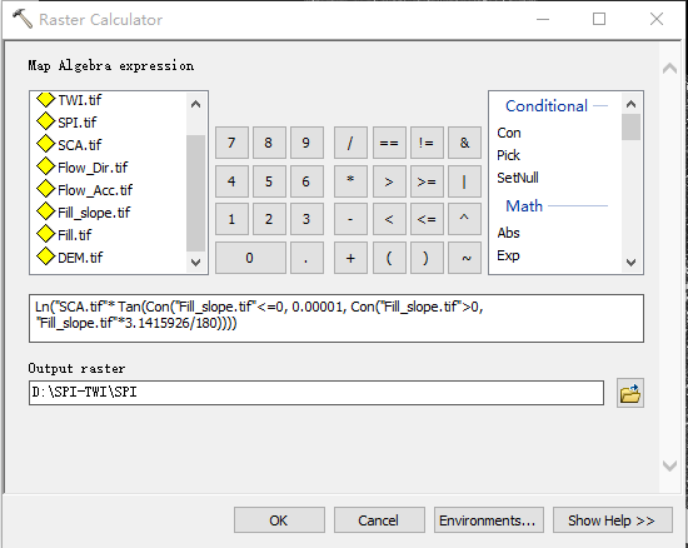Insert the division operator

click(x=351, y=143)
